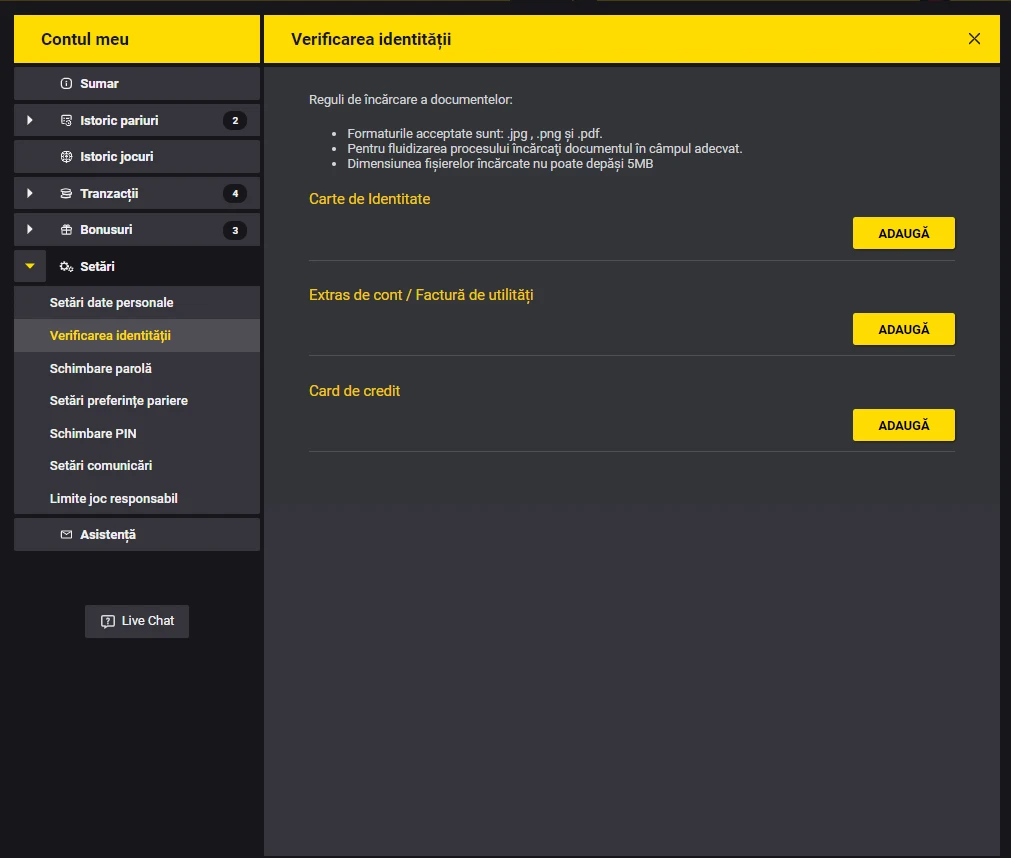
Task: Collapse the Setări section arrow
Action: point(30,267)
